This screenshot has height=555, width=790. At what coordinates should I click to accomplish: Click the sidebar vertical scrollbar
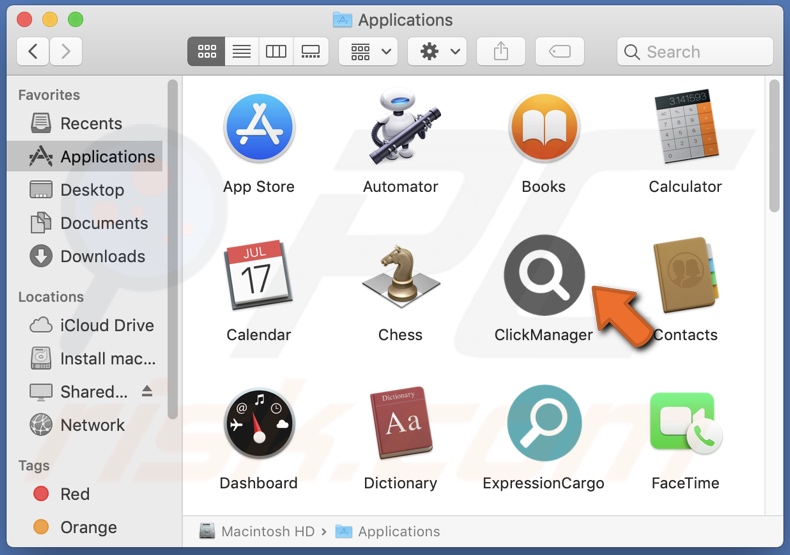point(173,249)
